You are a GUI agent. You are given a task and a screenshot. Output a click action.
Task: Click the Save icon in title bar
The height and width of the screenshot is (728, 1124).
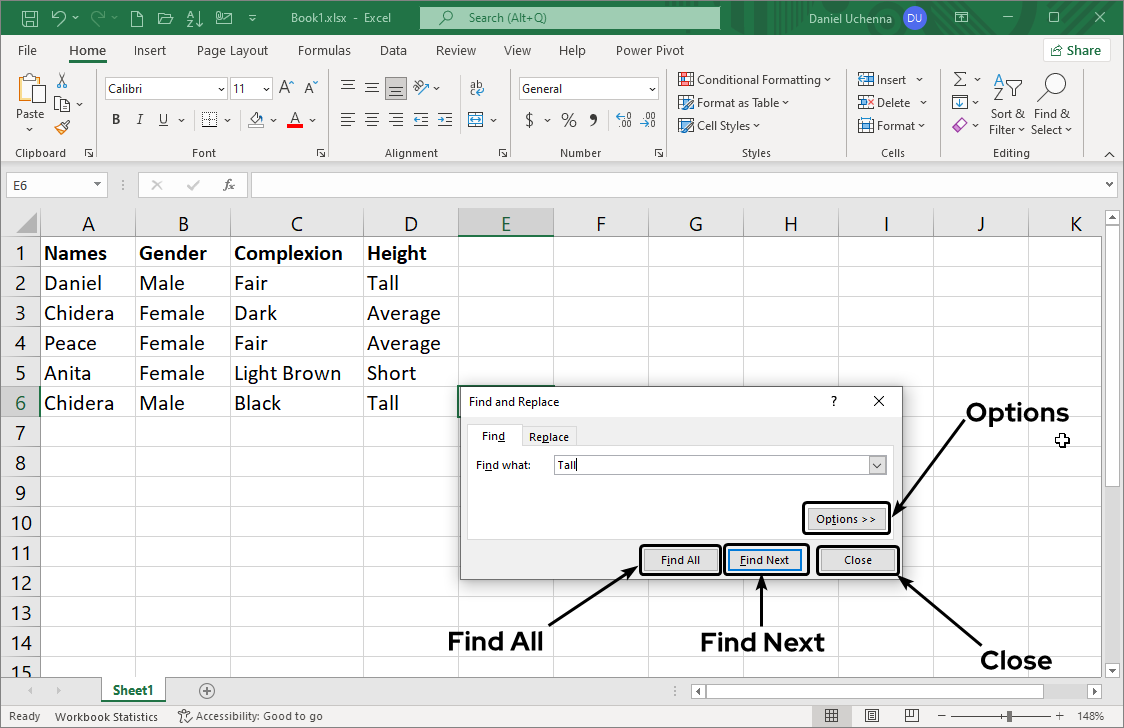pyautogui.click(x=29, y=18)
